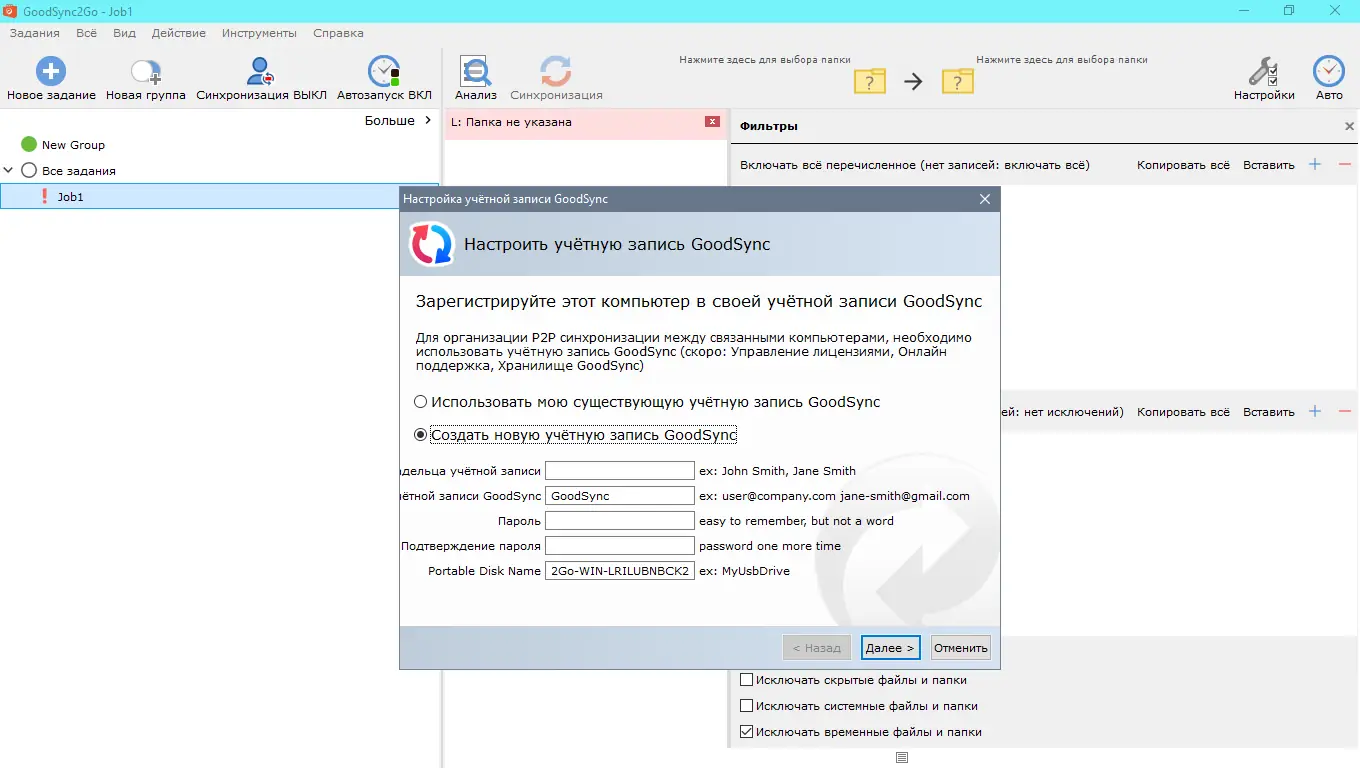
Task: Add a new group with Новая группа
Action: tap(146, 72)
